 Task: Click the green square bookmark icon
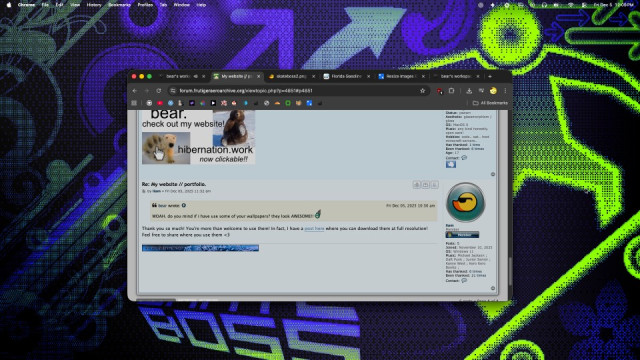(x=288, y=103)
